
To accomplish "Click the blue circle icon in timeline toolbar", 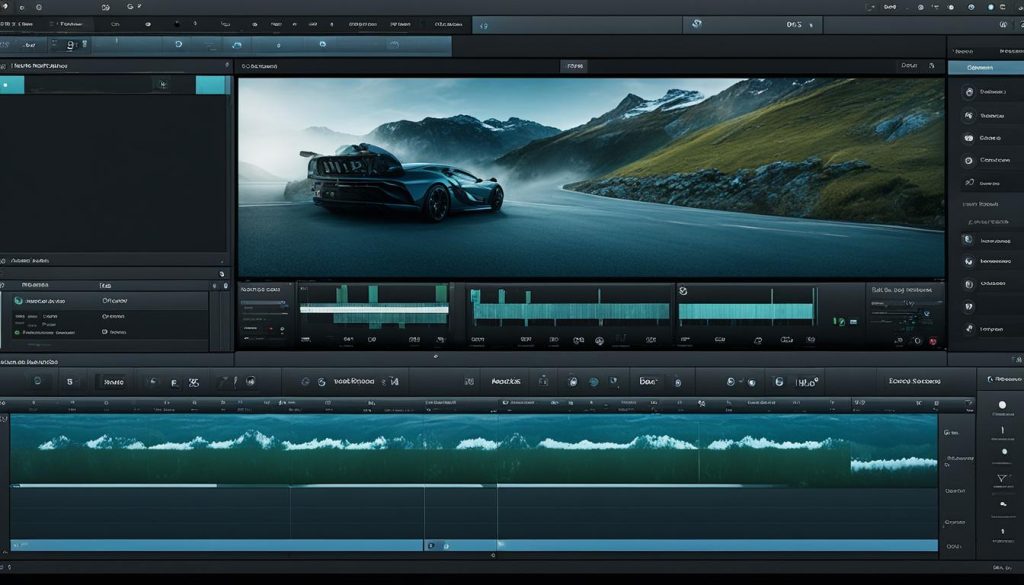I will click(594, 382).
